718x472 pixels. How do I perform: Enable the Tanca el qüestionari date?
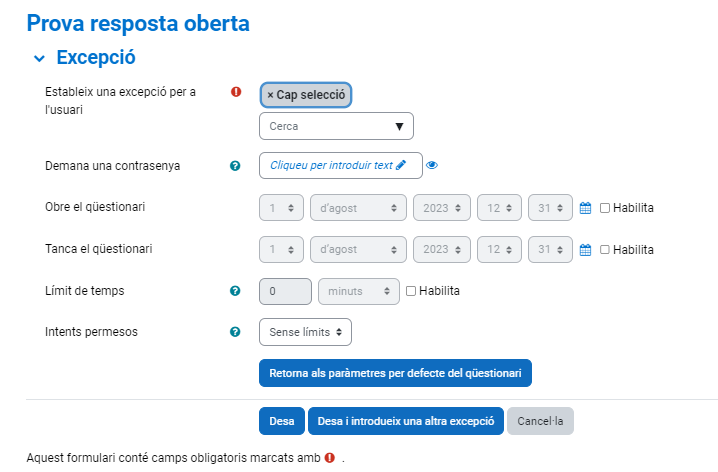tap(605, 249)
